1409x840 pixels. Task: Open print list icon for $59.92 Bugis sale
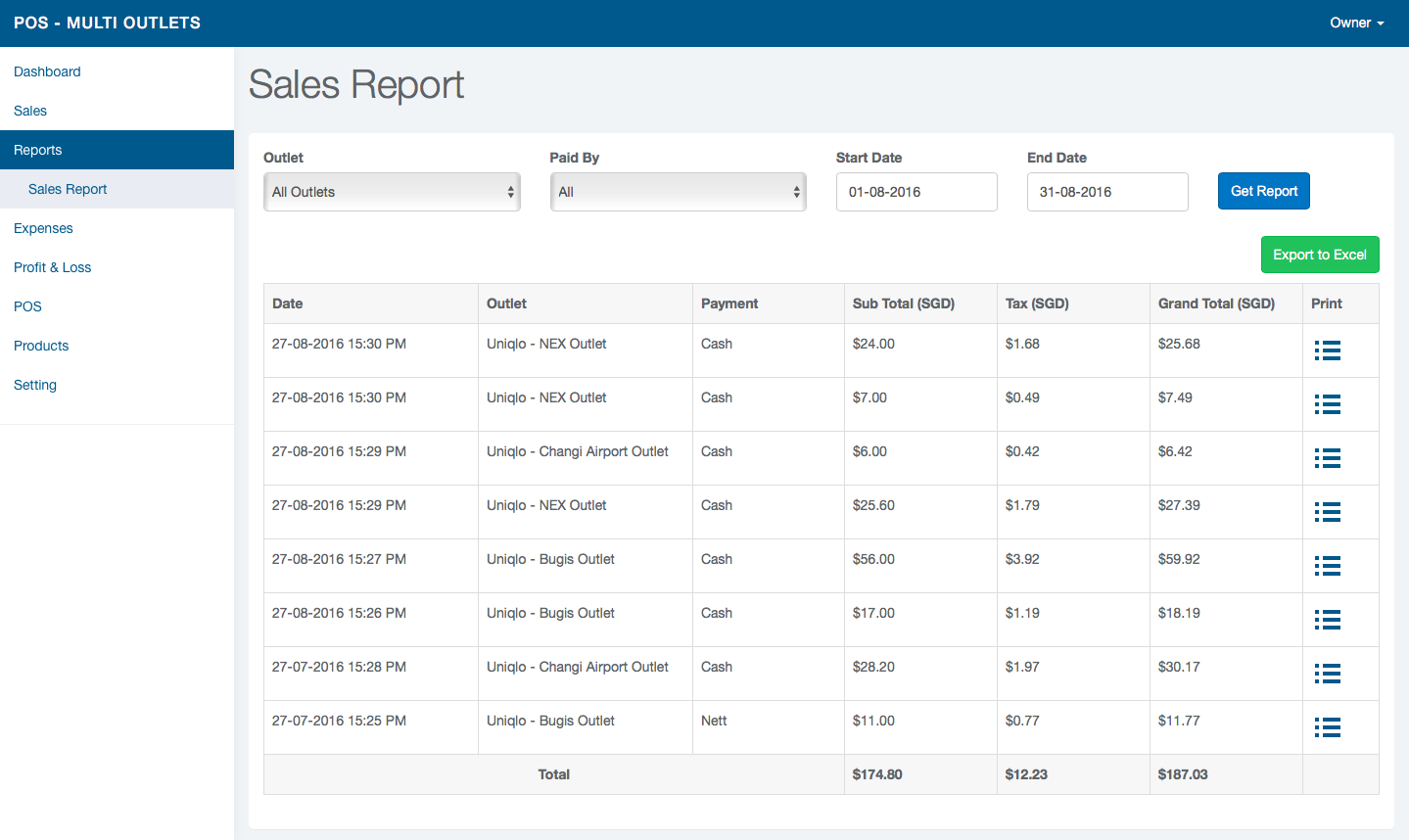1327,566
